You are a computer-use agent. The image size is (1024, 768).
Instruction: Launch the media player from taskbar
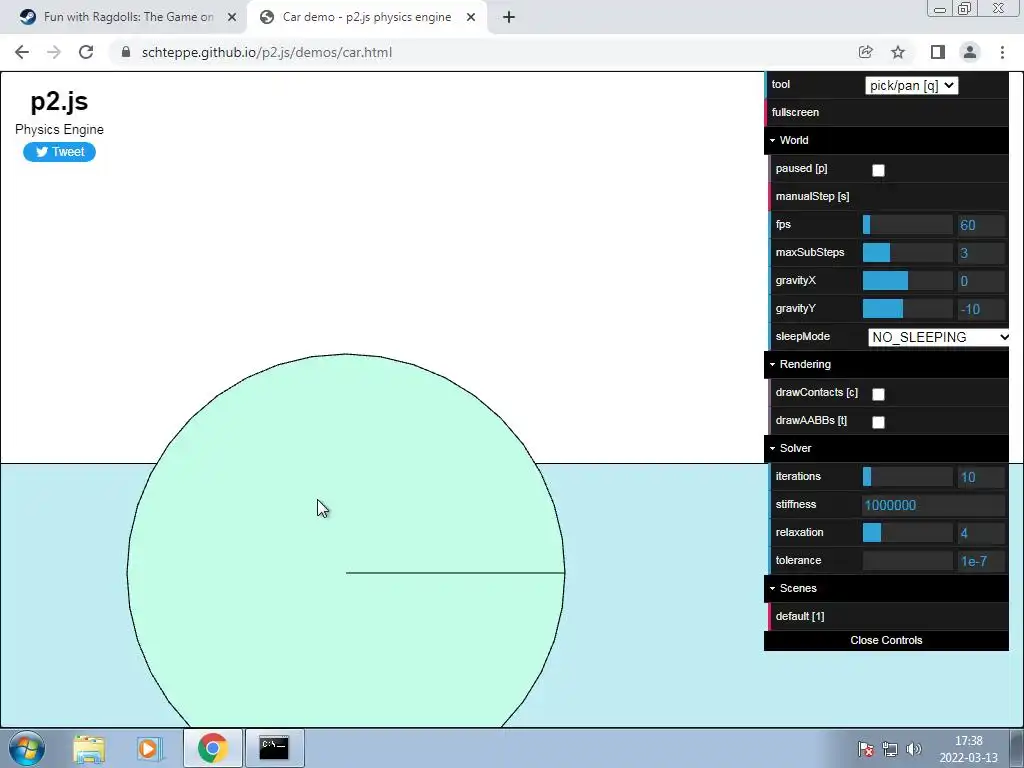point(149,748)
